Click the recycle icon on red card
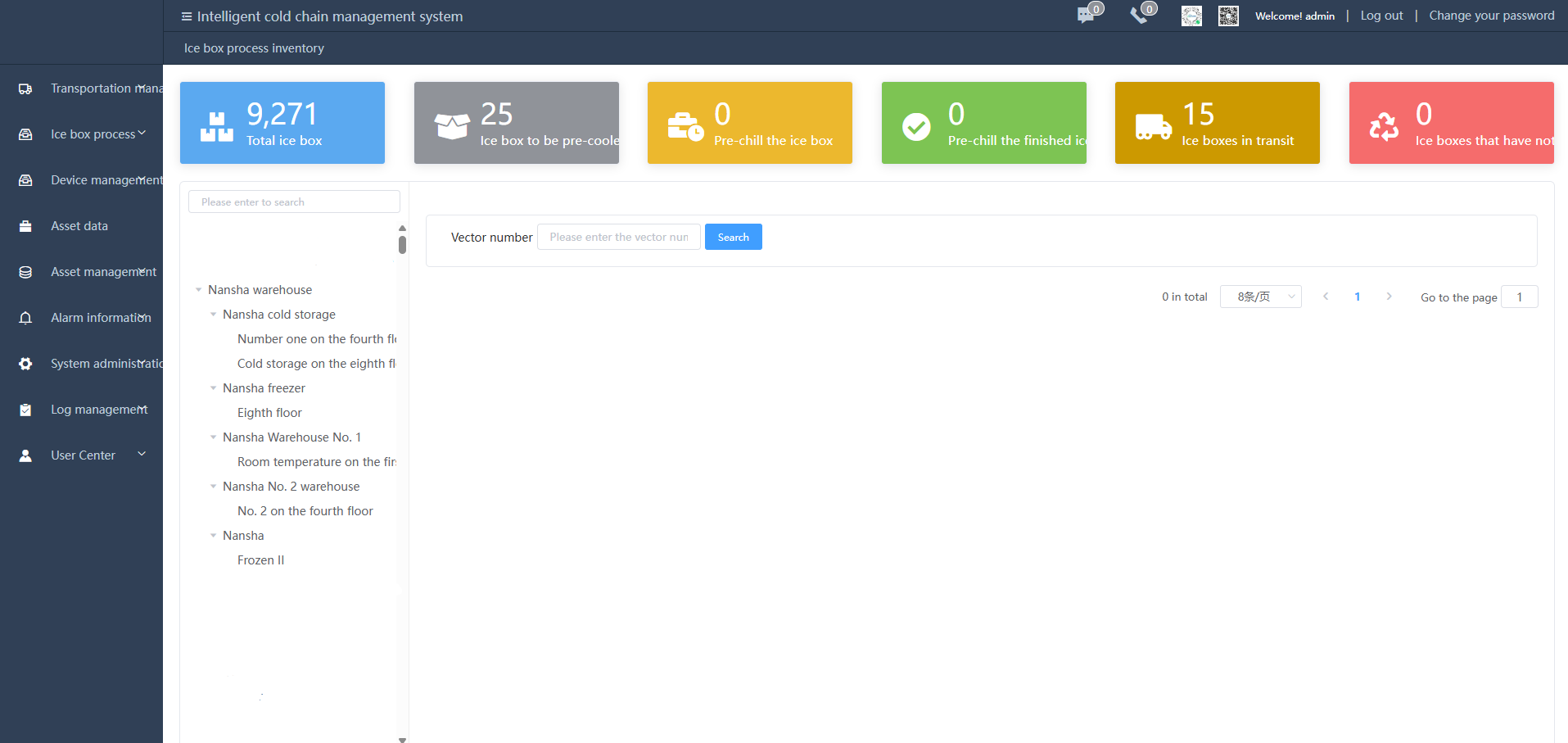 tap(1384, 126)
